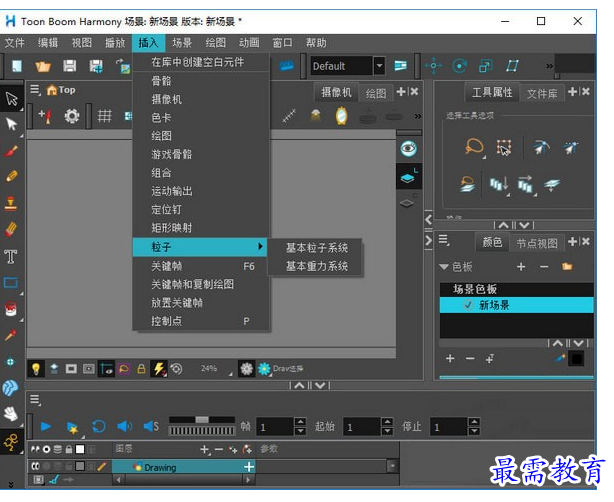This screenshot has width=614, height=502.
Task: Click the Scale tool in top toolbar
Action: (x=486, y=66)
